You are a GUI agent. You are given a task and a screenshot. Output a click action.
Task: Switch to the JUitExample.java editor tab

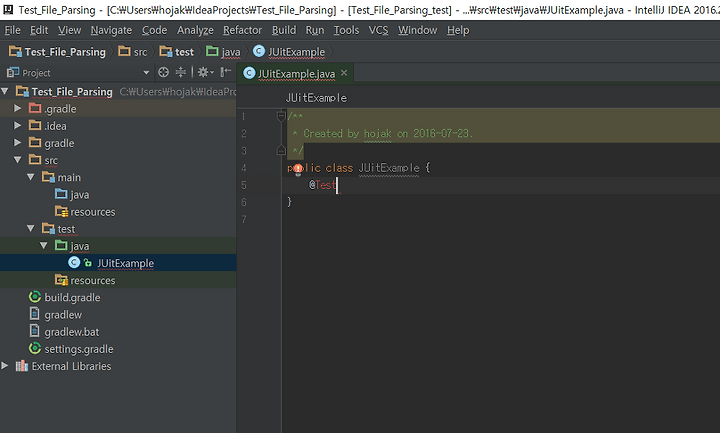[x=296, y=73]
